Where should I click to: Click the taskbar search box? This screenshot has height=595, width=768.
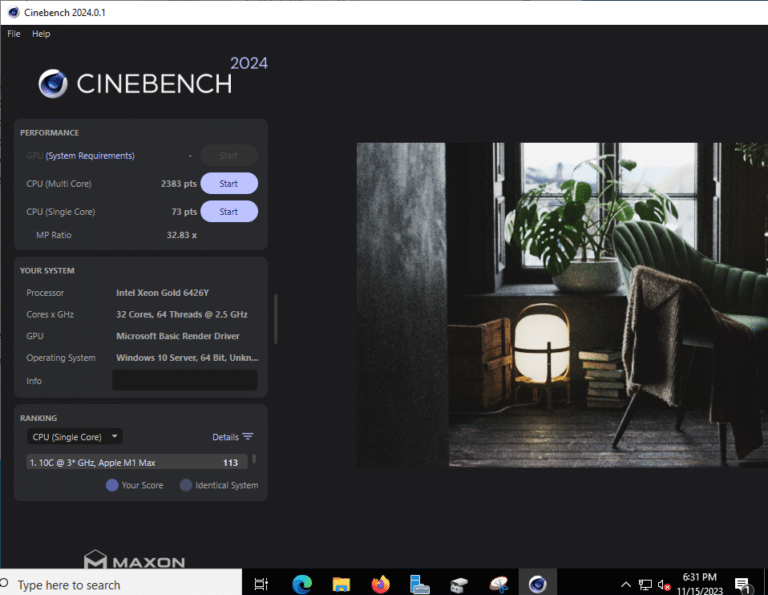pos(121,584)
